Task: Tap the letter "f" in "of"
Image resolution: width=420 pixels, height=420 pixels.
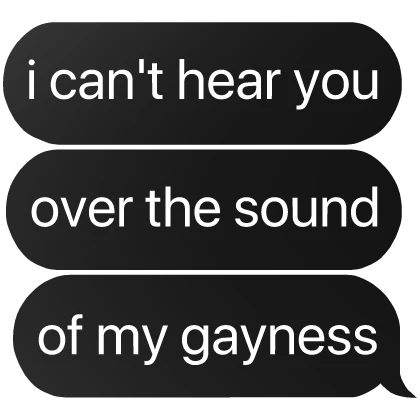Action: tap(74, 333)
